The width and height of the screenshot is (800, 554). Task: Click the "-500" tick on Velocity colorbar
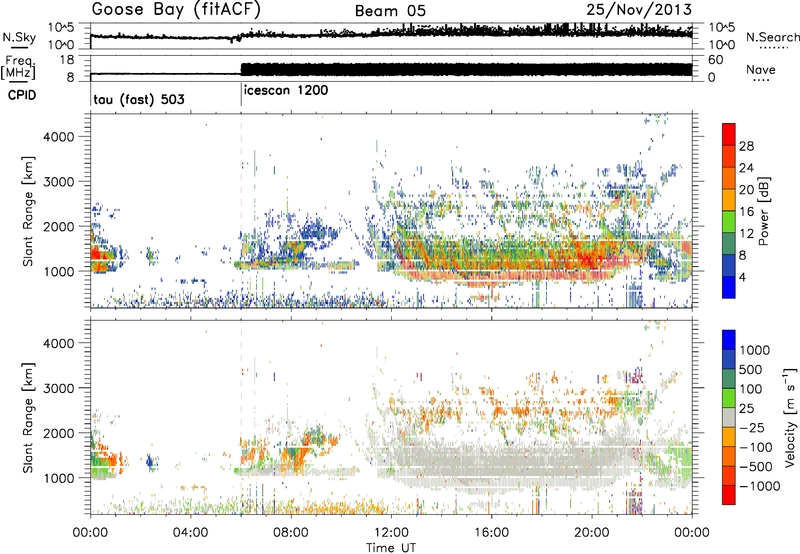point(756,467)
